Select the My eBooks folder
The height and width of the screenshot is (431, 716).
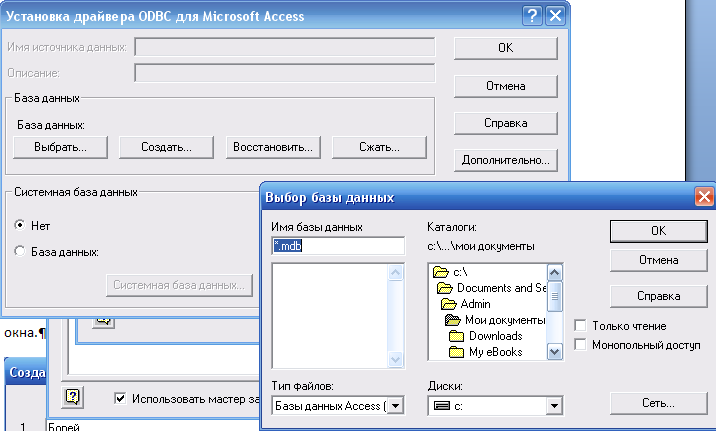[x=495, y=352]
